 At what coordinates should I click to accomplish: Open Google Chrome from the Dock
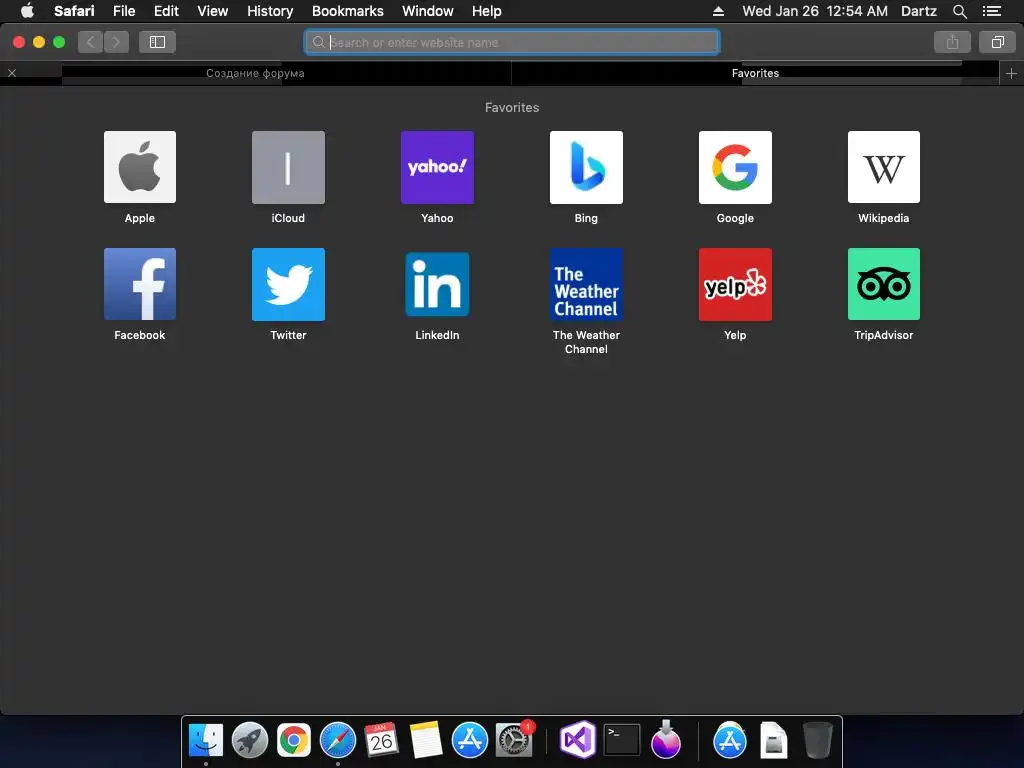[294, 741]
